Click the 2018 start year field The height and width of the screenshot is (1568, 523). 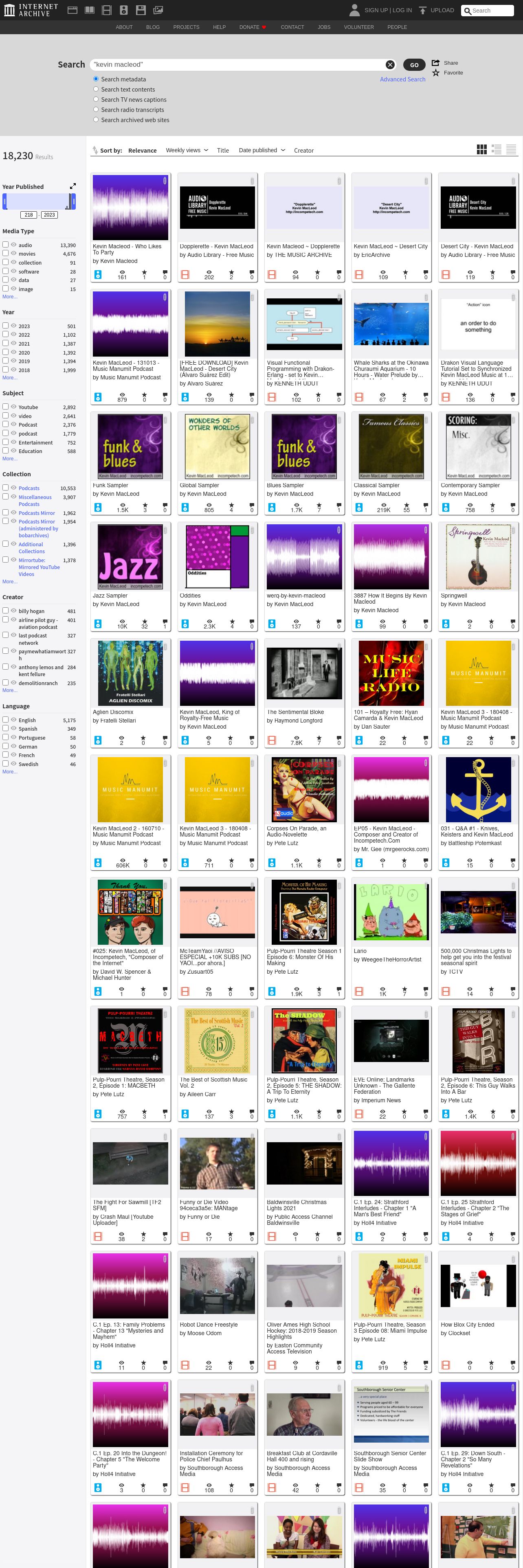[29, 215]
